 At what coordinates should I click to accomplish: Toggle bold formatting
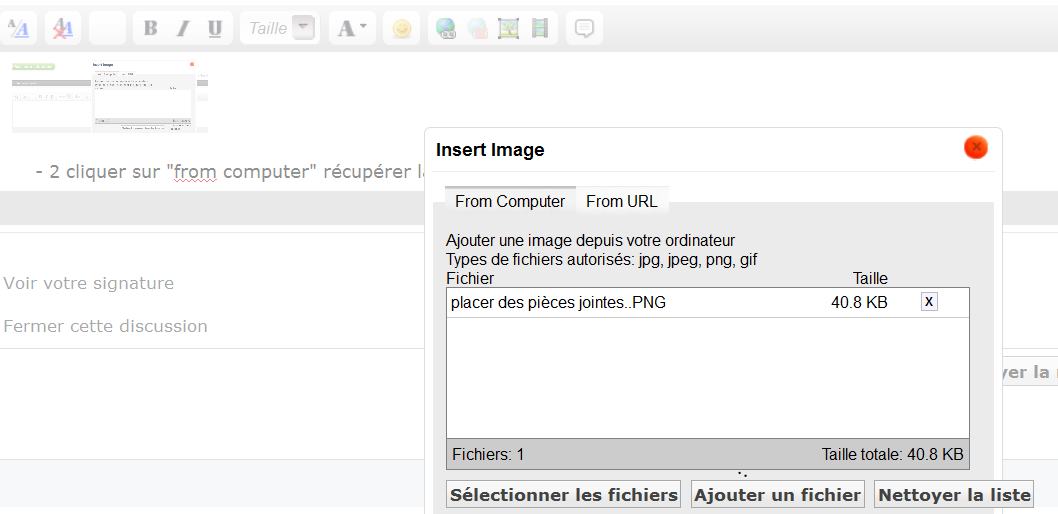150,28
